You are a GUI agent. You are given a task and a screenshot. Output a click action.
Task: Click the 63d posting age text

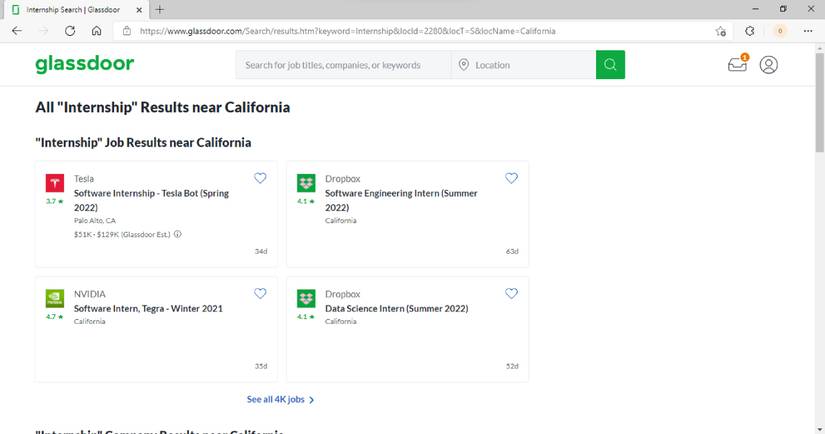click(x=512, y=251)
